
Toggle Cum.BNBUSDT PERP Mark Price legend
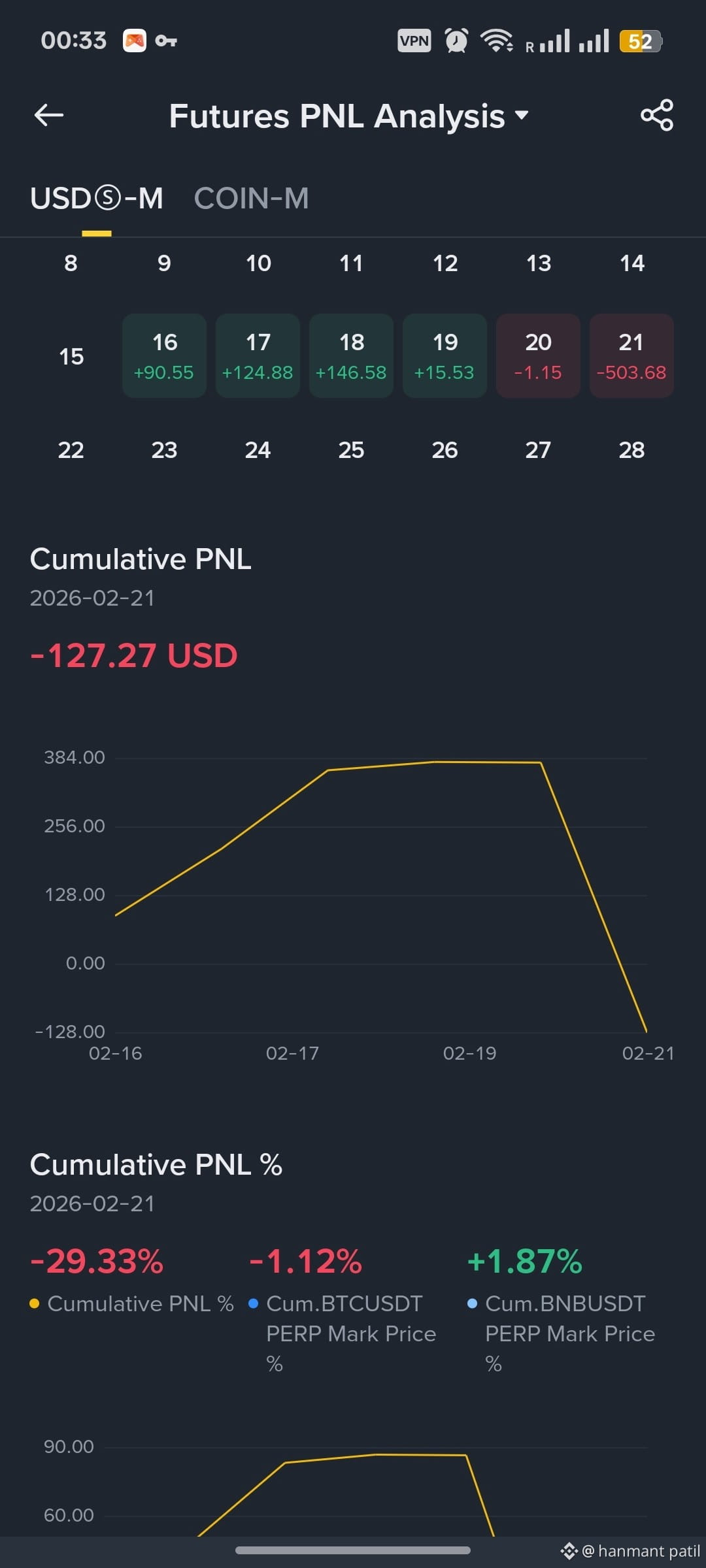tap(562, 1333)
